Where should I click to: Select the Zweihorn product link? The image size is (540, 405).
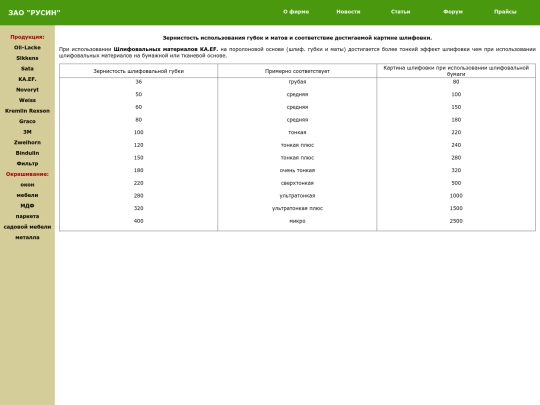coord(27,143)
